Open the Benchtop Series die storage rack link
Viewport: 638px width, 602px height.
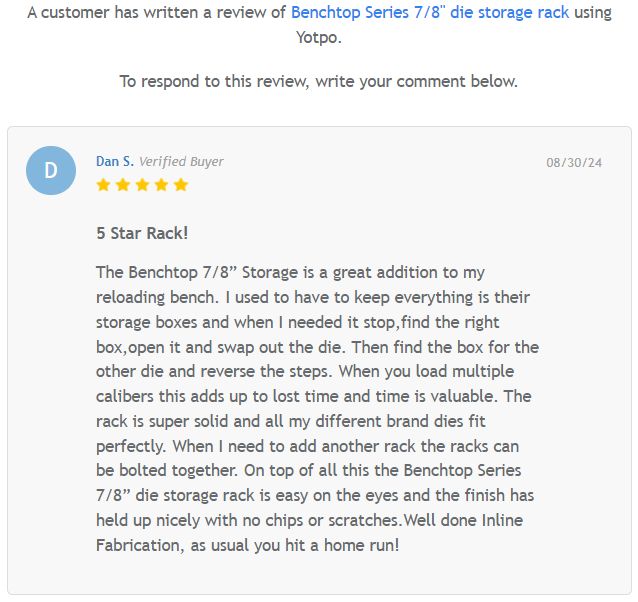[x=430, y=13]
